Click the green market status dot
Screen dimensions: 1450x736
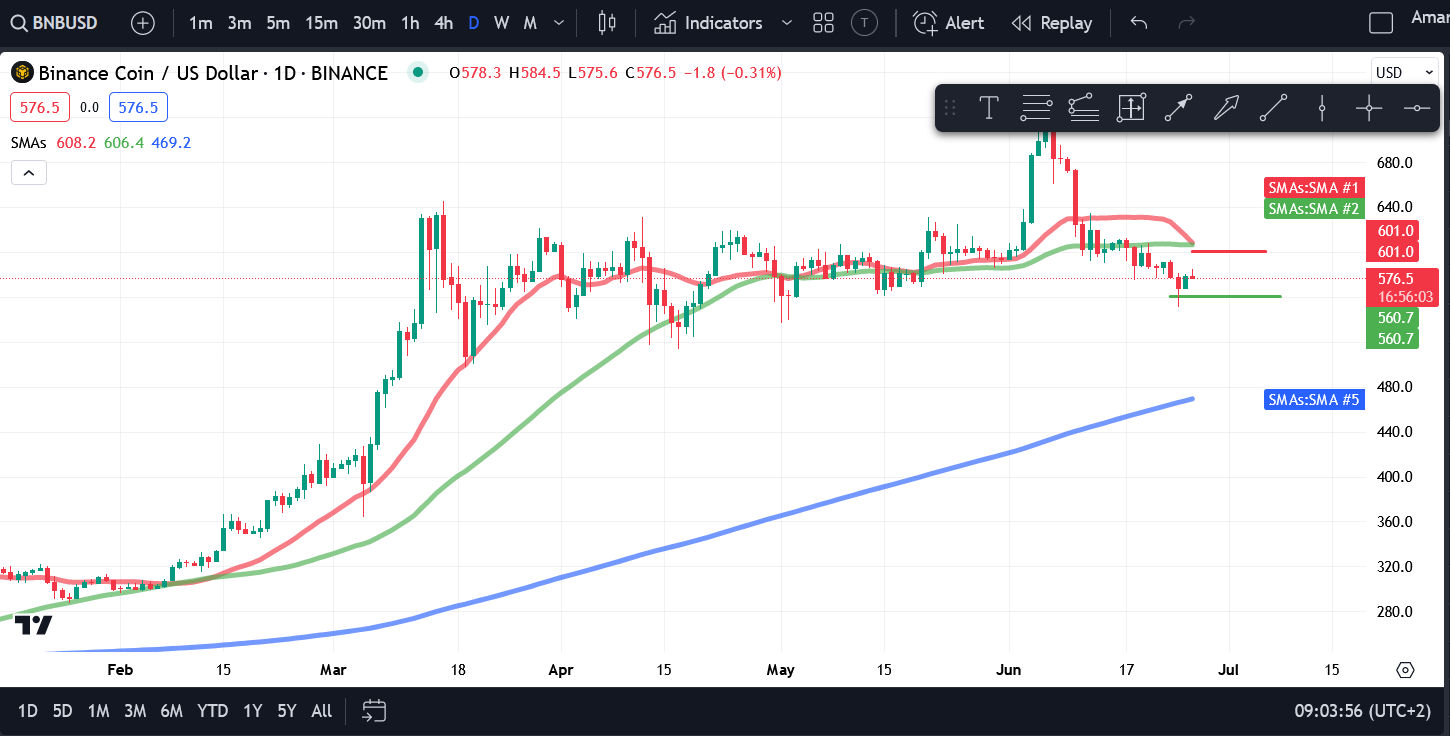pos(418,72)
